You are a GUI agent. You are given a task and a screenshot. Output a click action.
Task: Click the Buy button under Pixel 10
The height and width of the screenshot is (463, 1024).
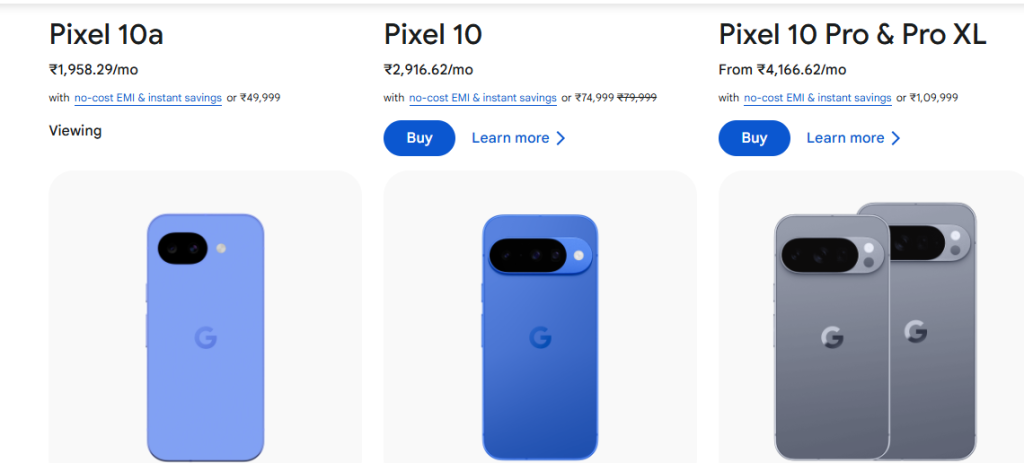tap(419, 138)
